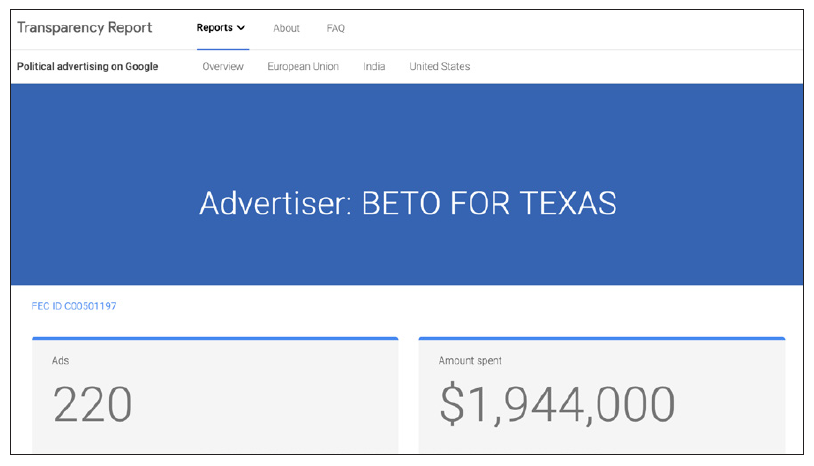This screenshot has width=814, height=466.
Task: Open the FAQ page
Action: coord(336,28)
